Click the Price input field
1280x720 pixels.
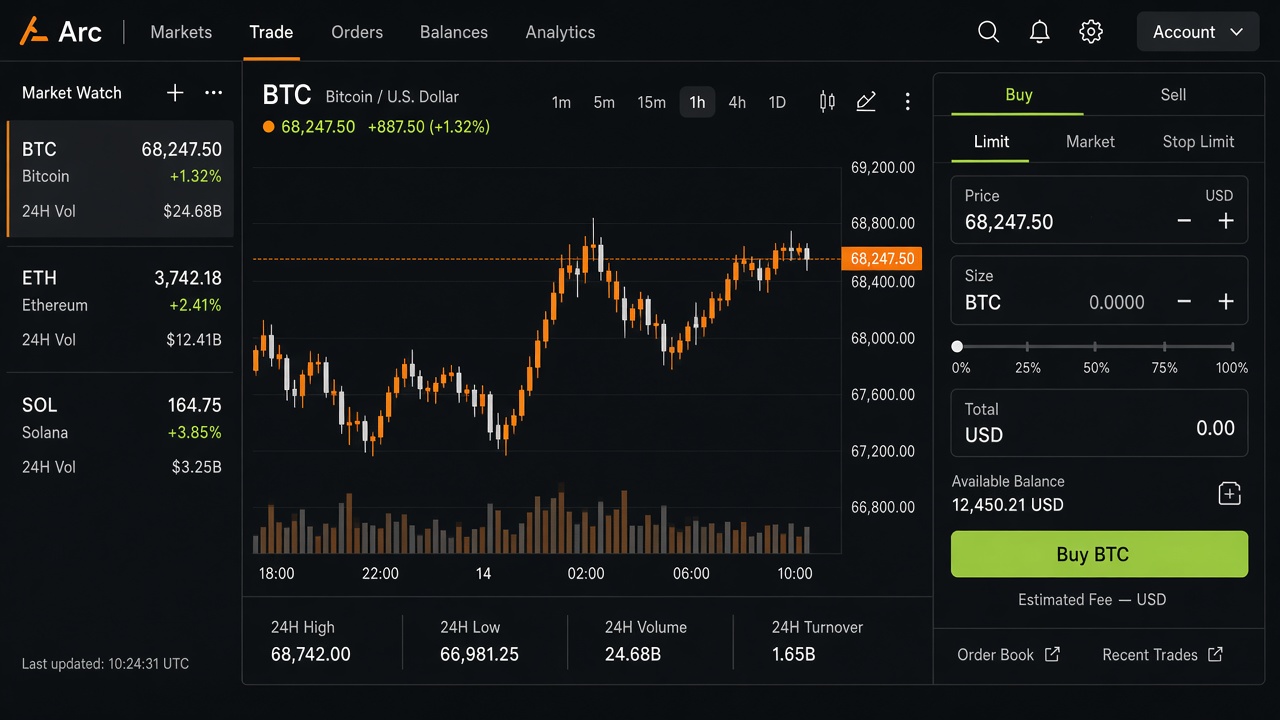point(1099,210)
